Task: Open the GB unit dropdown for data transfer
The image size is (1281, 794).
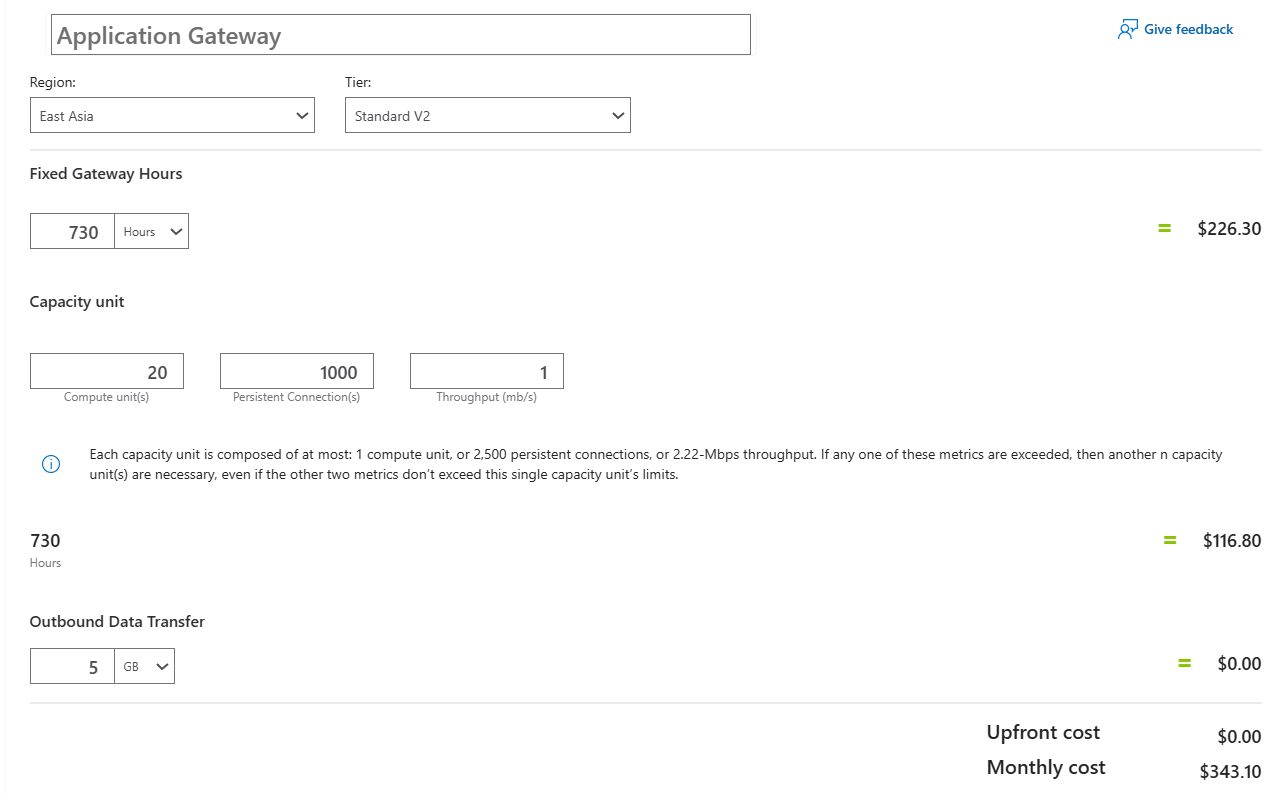Action: click(x=145, y=667)
